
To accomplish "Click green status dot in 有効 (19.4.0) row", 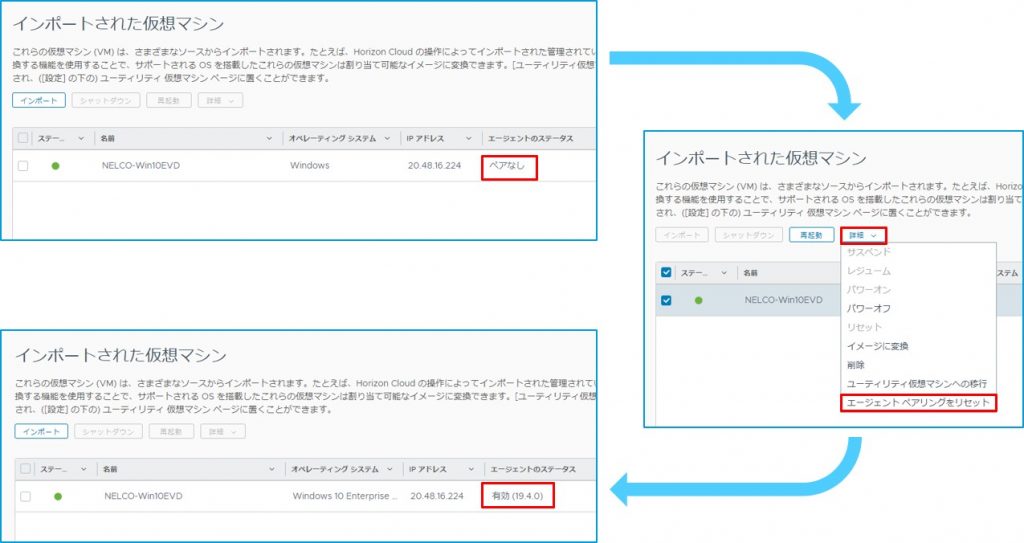I will (58, 497).
